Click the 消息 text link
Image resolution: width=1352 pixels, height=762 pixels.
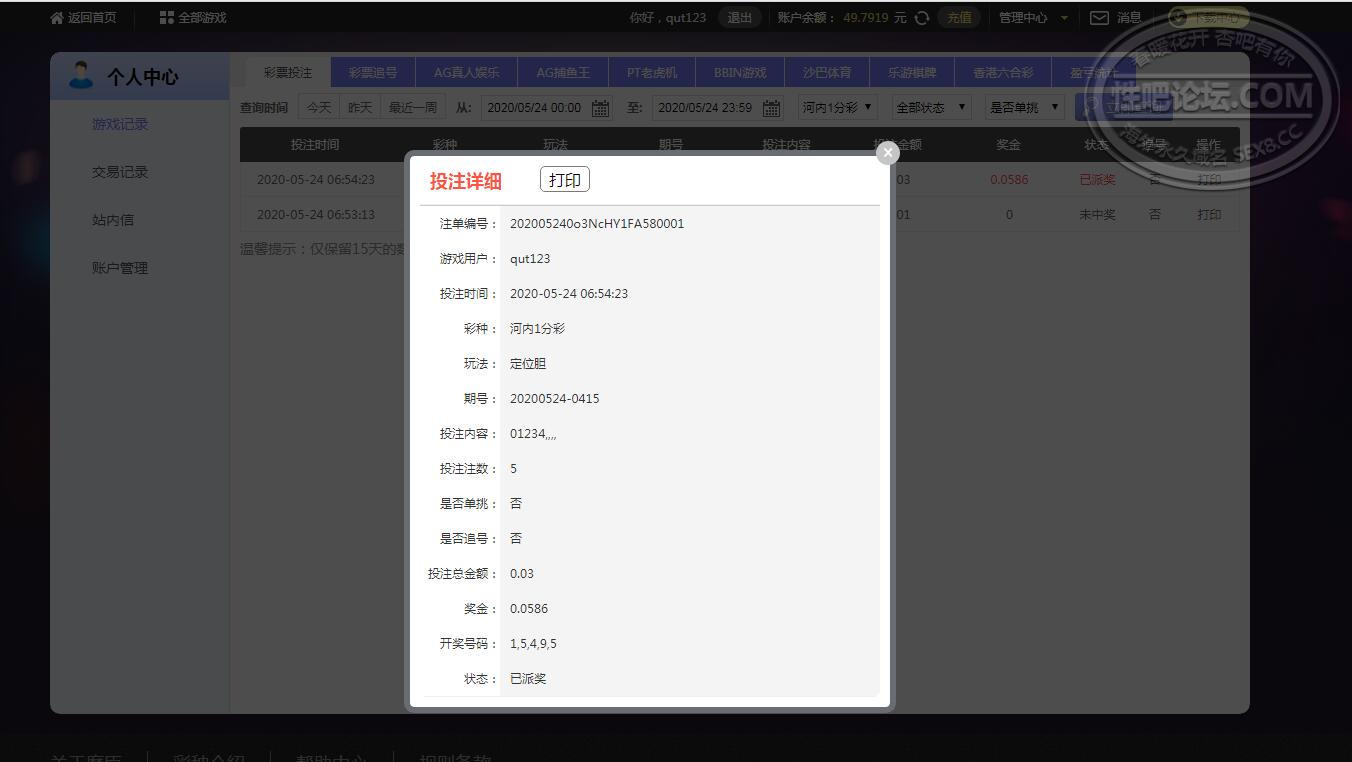[x=1129, y=18]
